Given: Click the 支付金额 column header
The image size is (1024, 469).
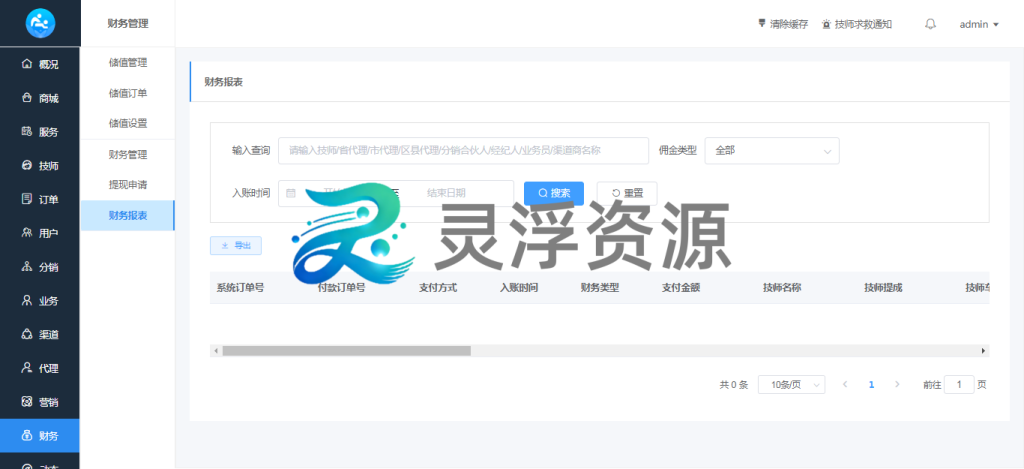Looking at the screenshot, I should click(x=681, y=287).
